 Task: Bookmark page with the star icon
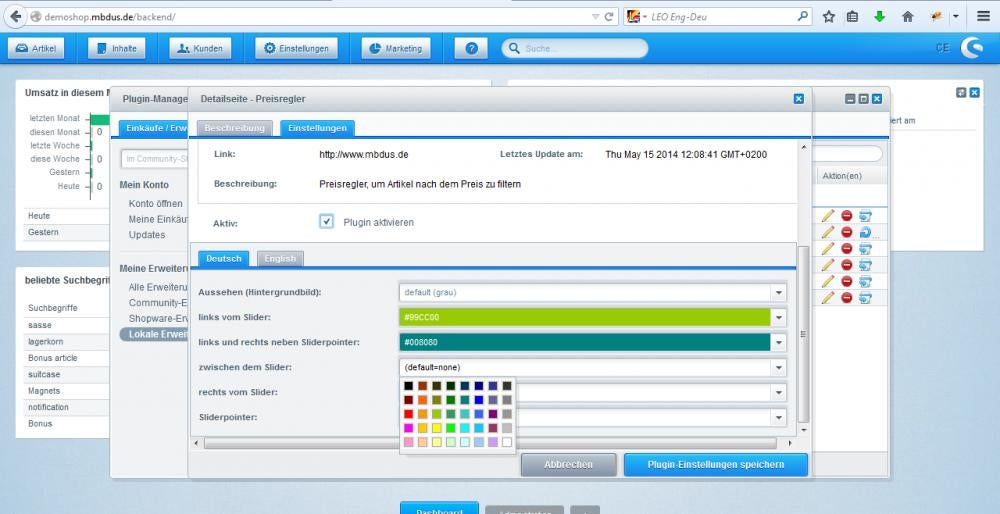(828, 17)
